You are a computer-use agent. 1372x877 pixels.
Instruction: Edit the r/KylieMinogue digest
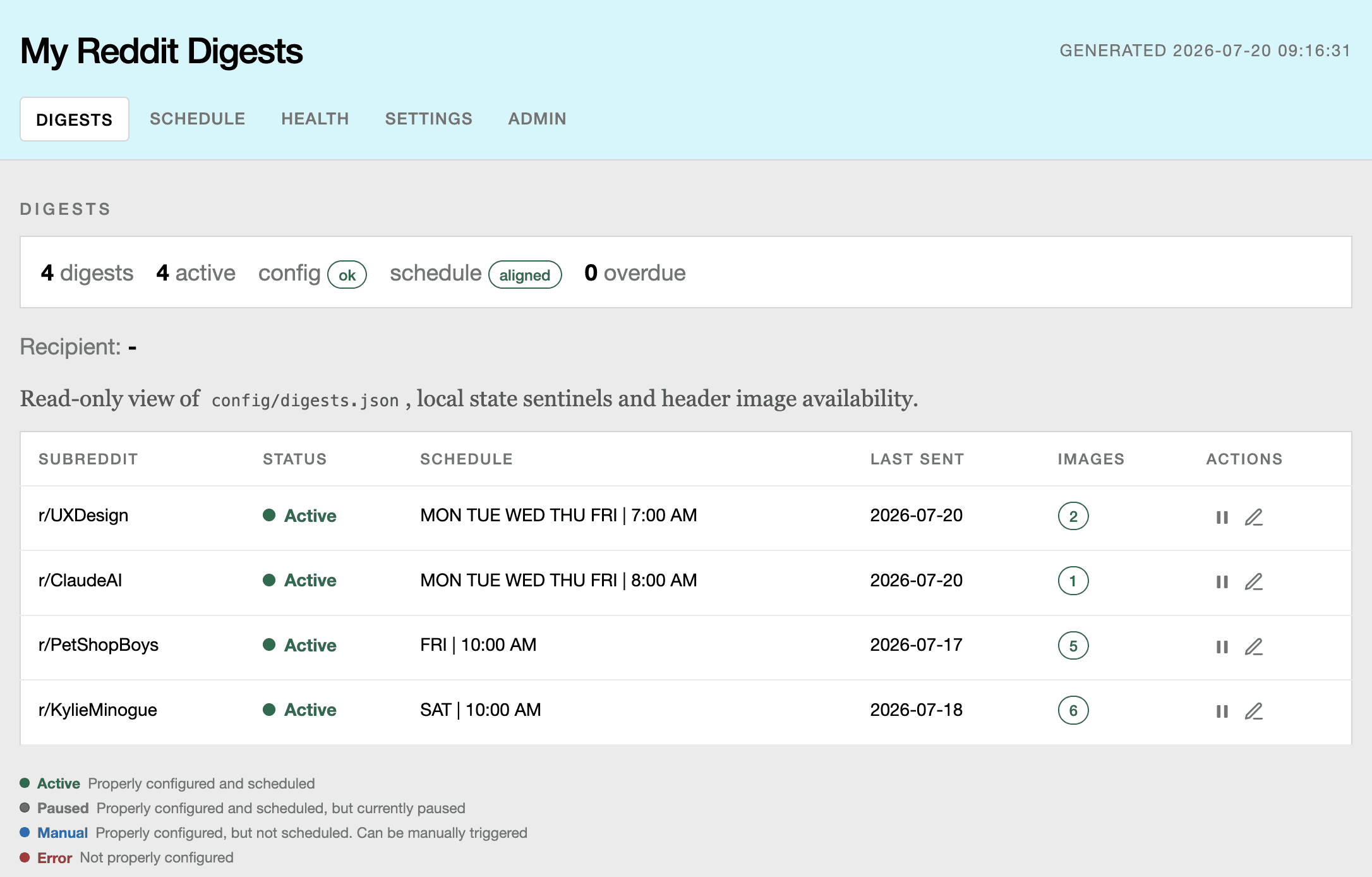[1254, 711]
